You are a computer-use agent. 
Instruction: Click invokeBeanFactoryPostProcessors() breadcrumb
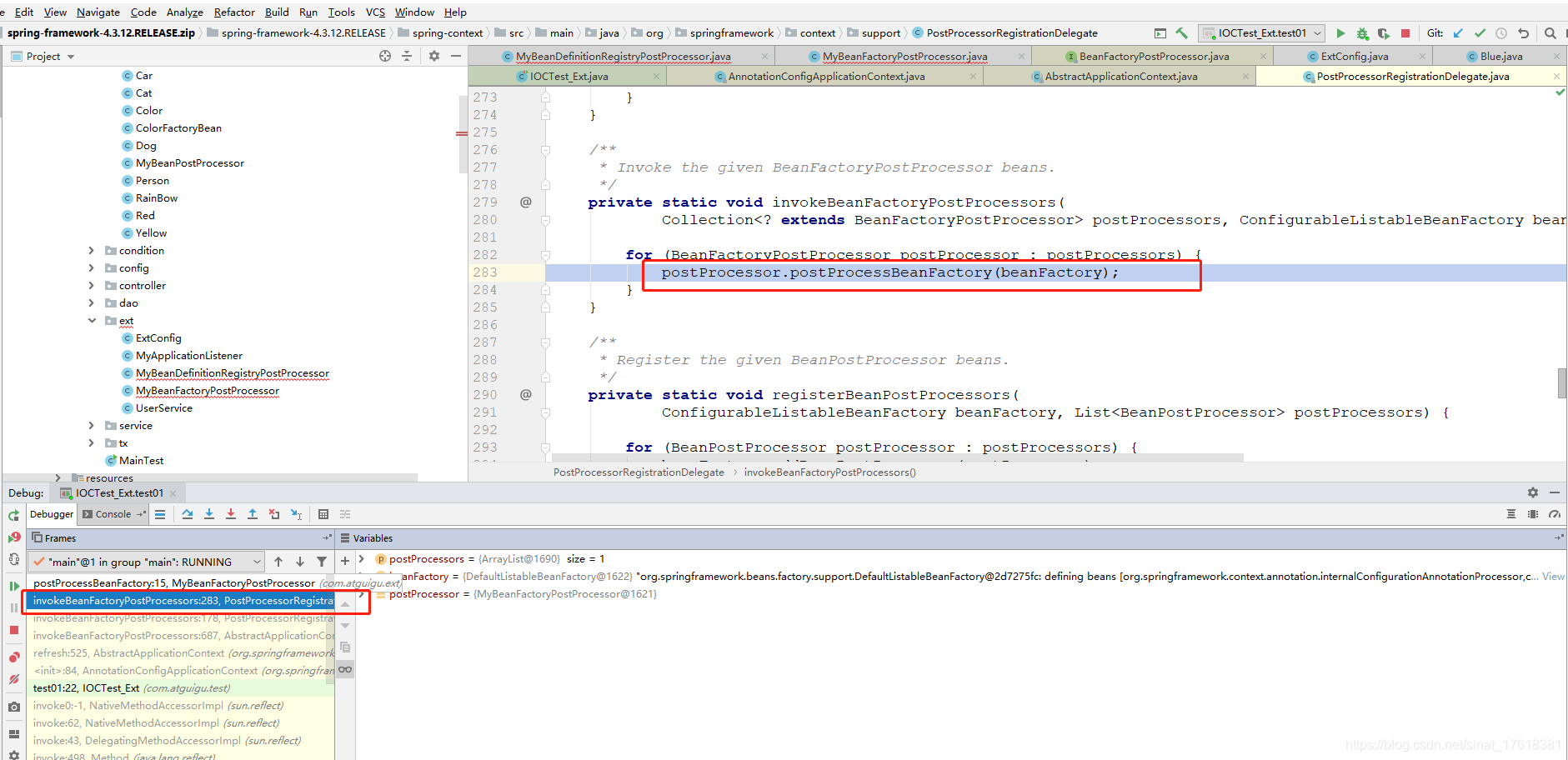coord(829,472)
